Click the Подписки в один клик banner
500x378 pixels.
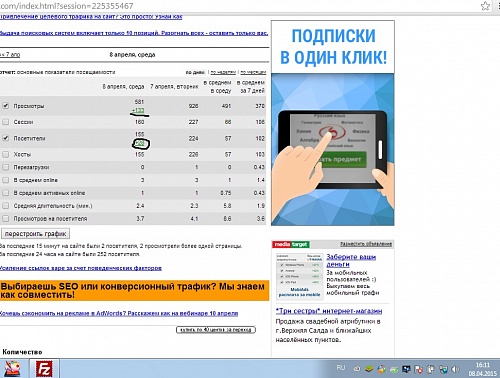coord(333,123)
